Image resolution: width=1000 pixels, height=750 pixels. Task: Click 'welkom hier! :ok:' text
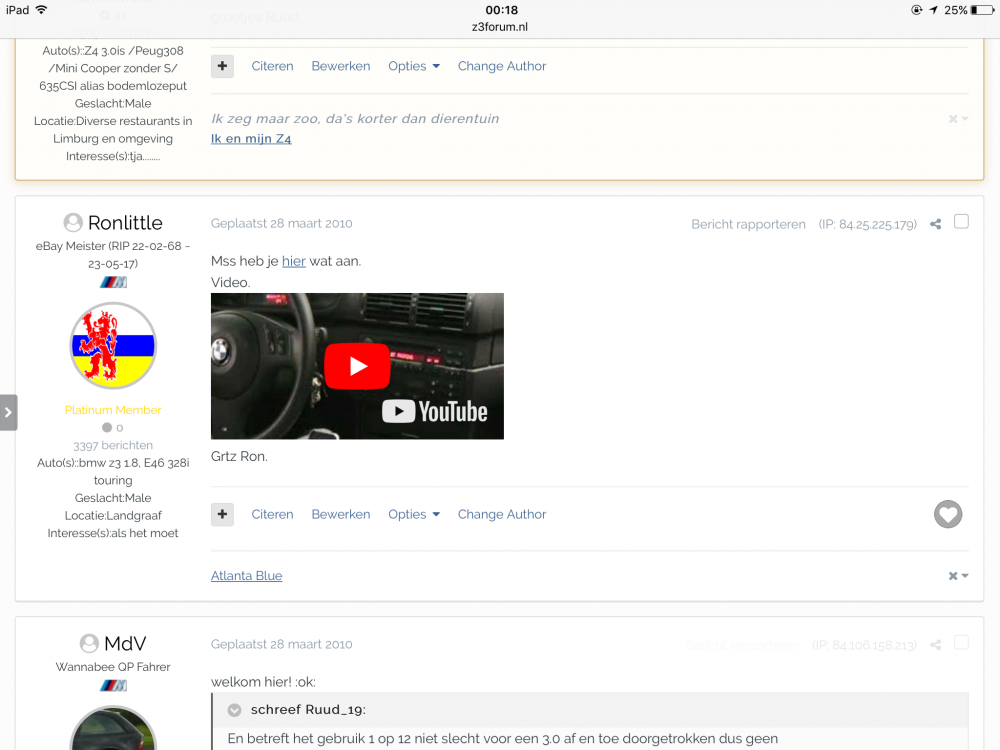[x=263, y=682]
